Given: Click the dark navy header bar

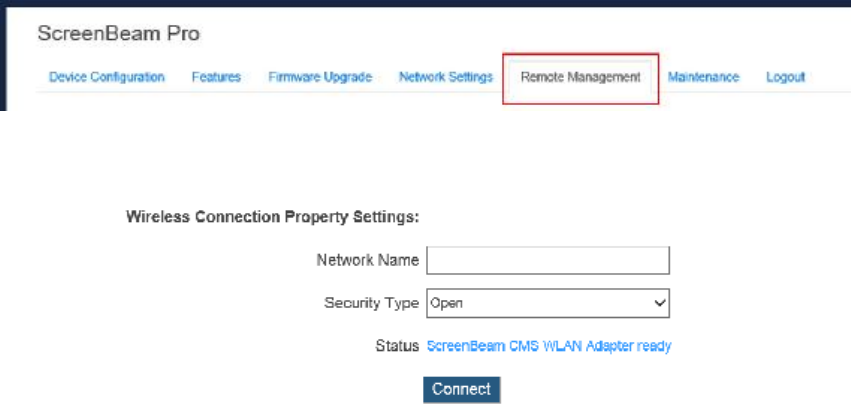Looking at the screenshot, I should pos(426,3).
